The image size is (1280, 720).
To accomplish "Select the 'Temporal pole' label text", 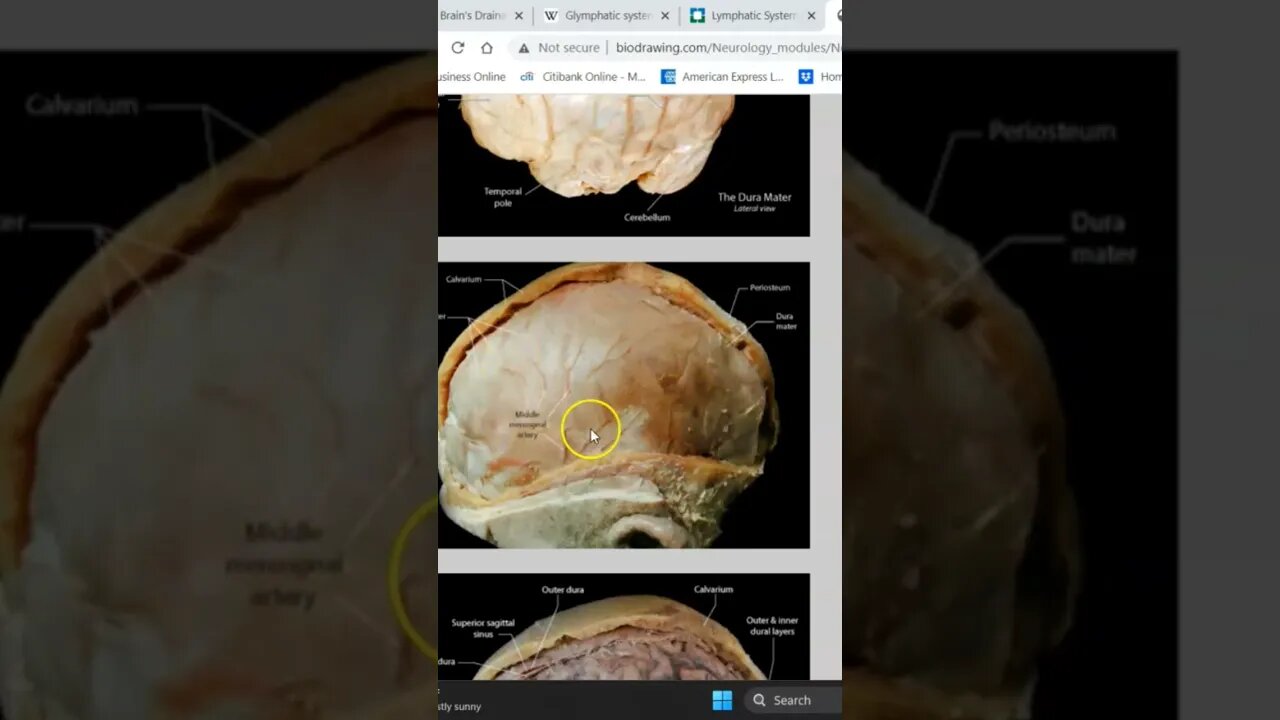I will coord(503,197).
